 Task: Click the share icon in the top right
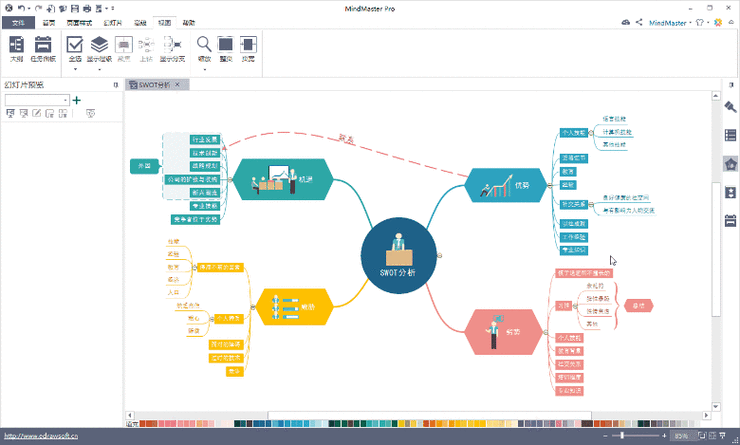(x=639, y=22)
